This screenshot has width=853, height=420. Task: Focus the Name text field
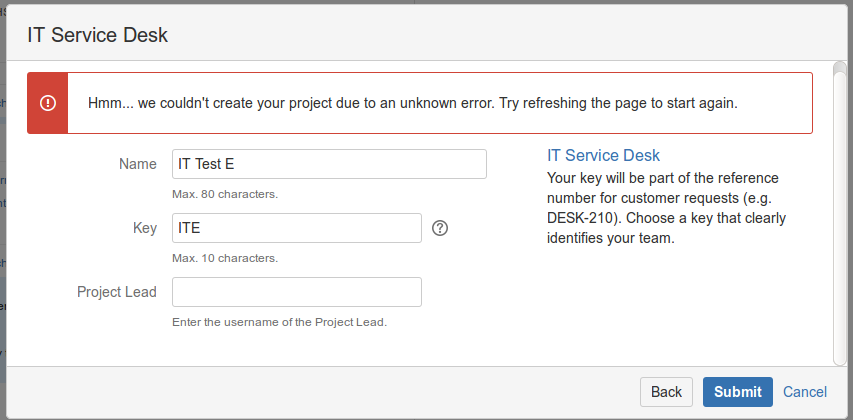click(x=329, y=164)
